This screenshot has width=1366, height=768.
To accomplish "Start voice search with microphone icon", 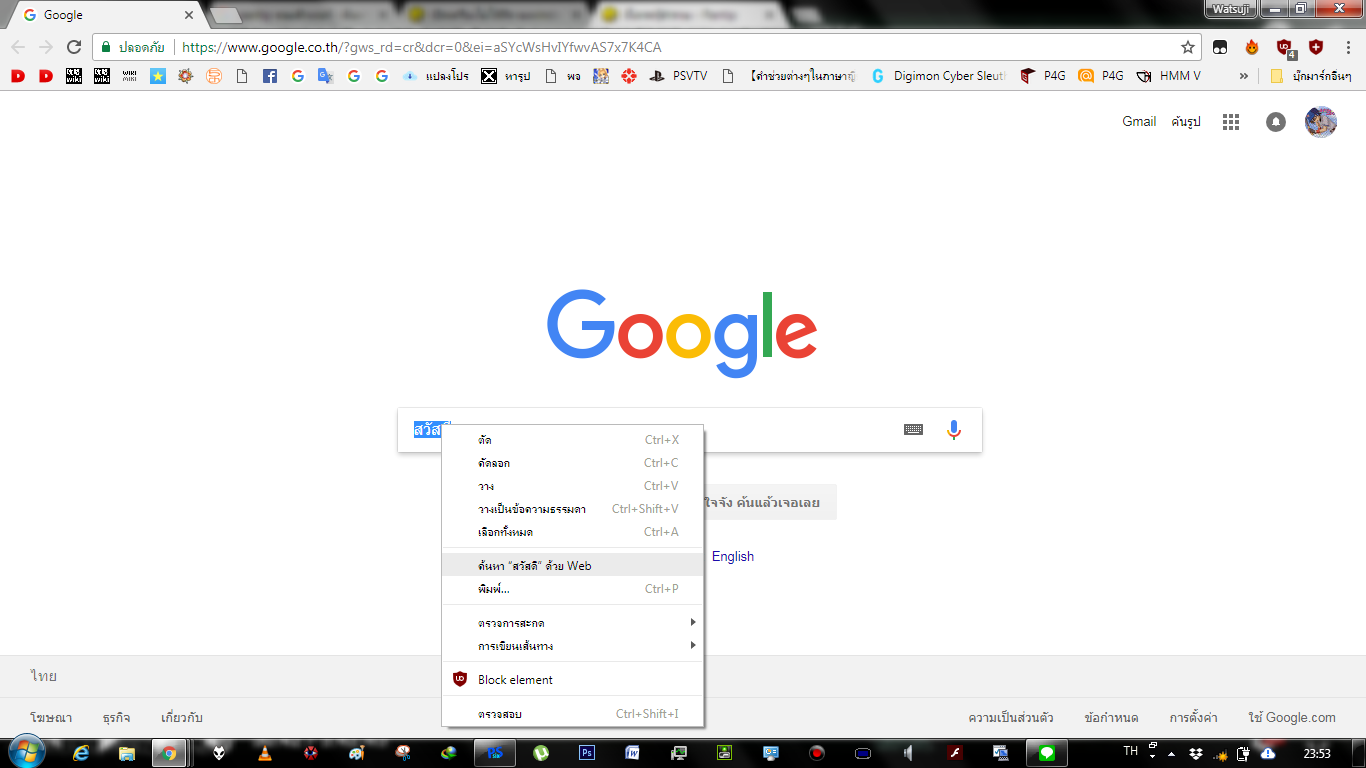I will coord(954,430).
